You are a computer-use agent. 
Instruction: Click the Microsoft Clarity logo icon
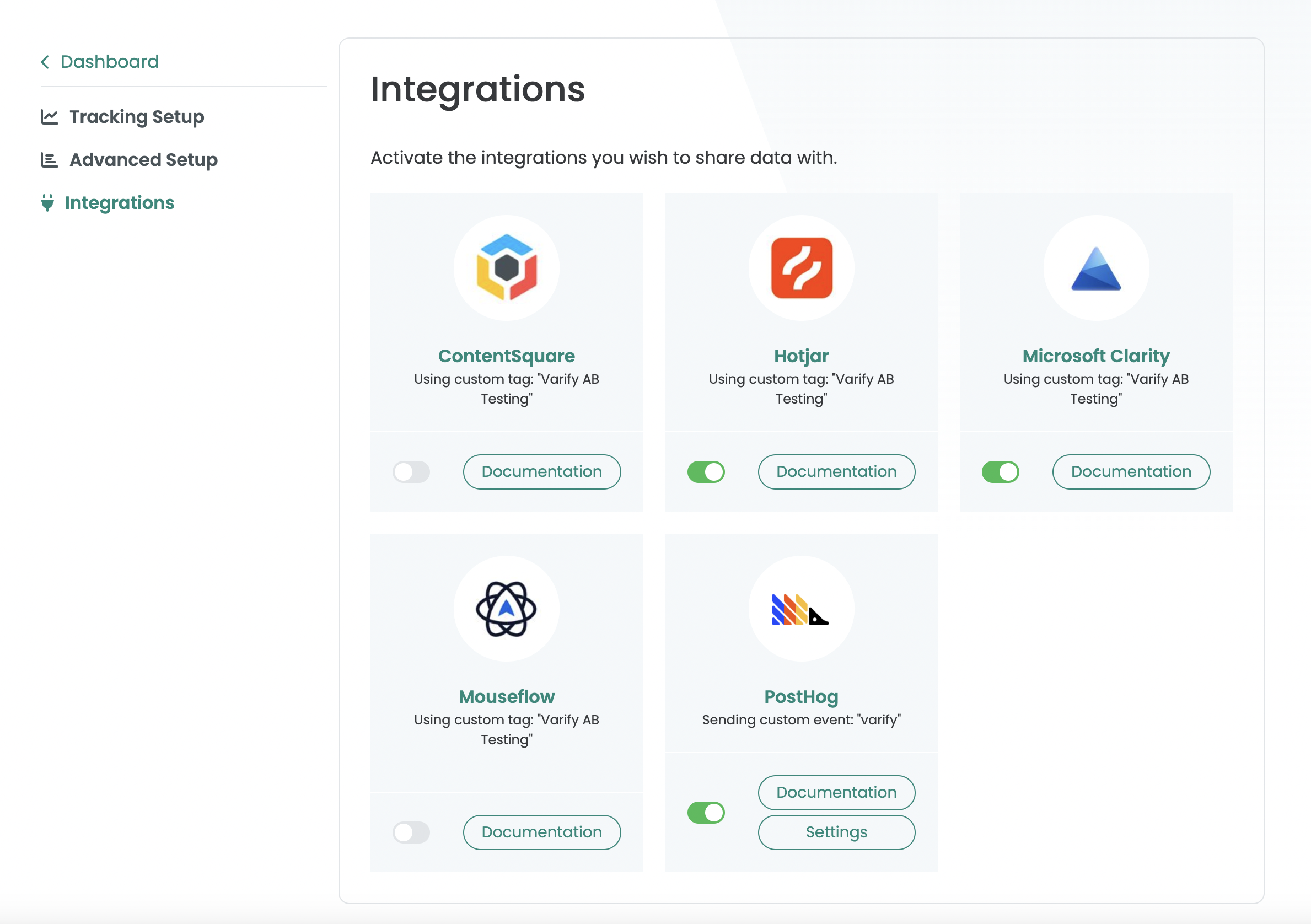click(x=1095, y=268)
